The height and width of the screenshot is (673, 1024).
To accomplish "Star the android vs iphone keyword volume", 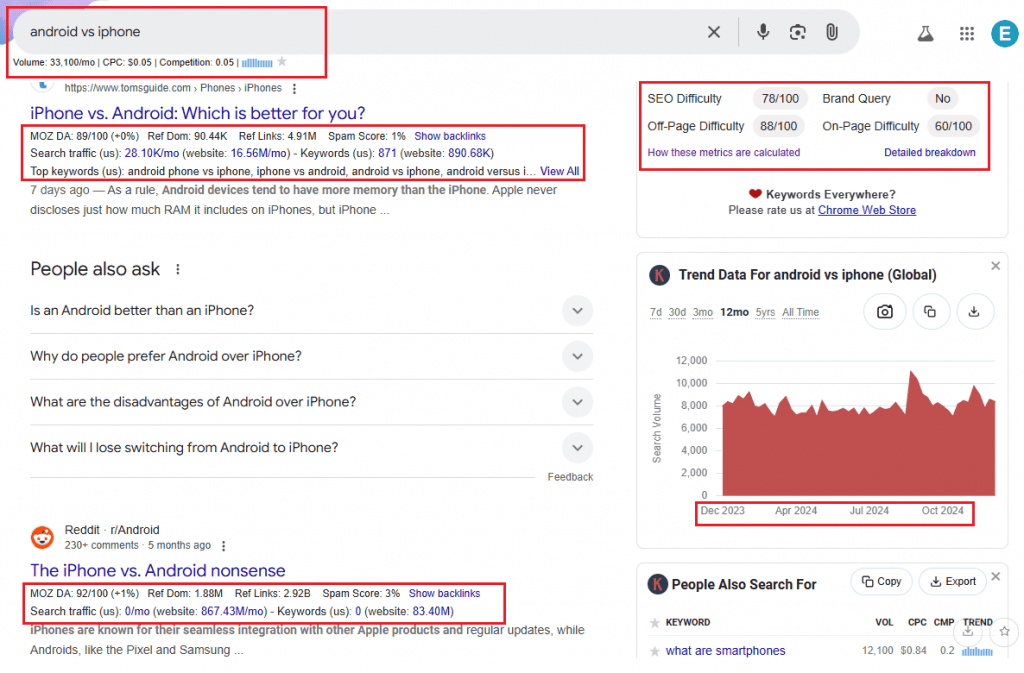I will tap(282, 61).
